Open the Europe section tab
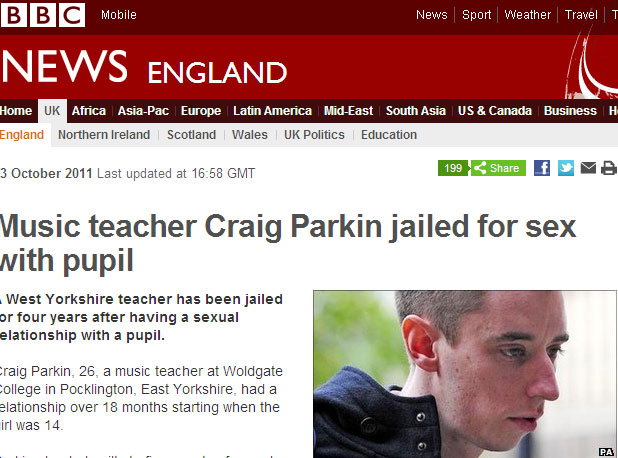Image resolution: width=618 pixels, height=458 pixels. coord(201,111)
